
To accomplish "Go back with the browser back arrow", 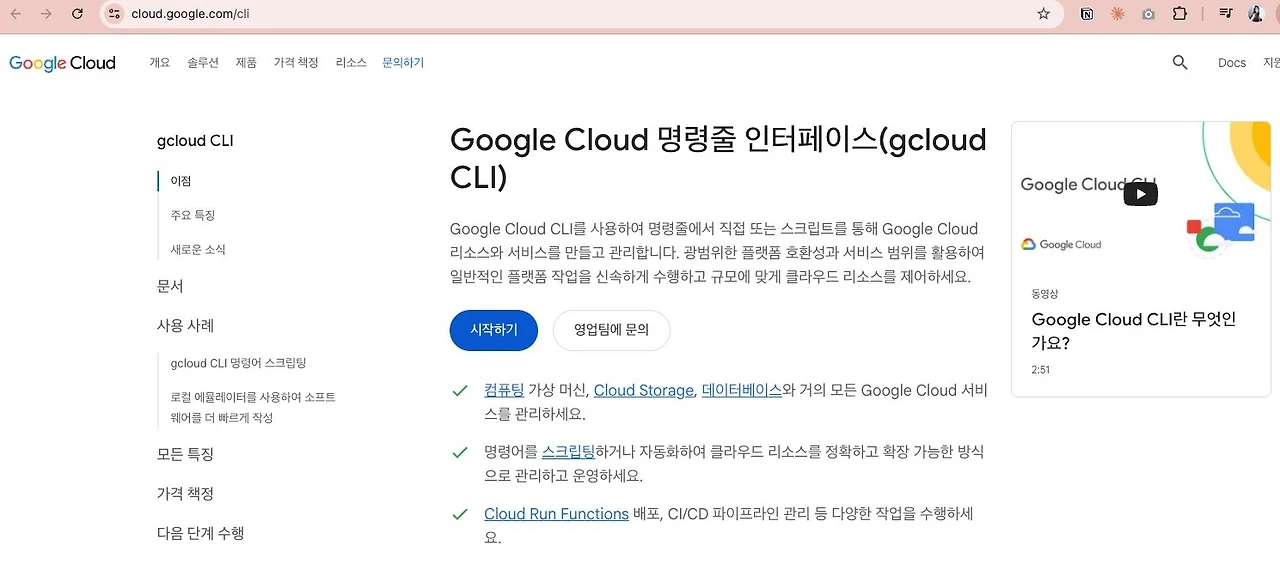I will point(15,14).
